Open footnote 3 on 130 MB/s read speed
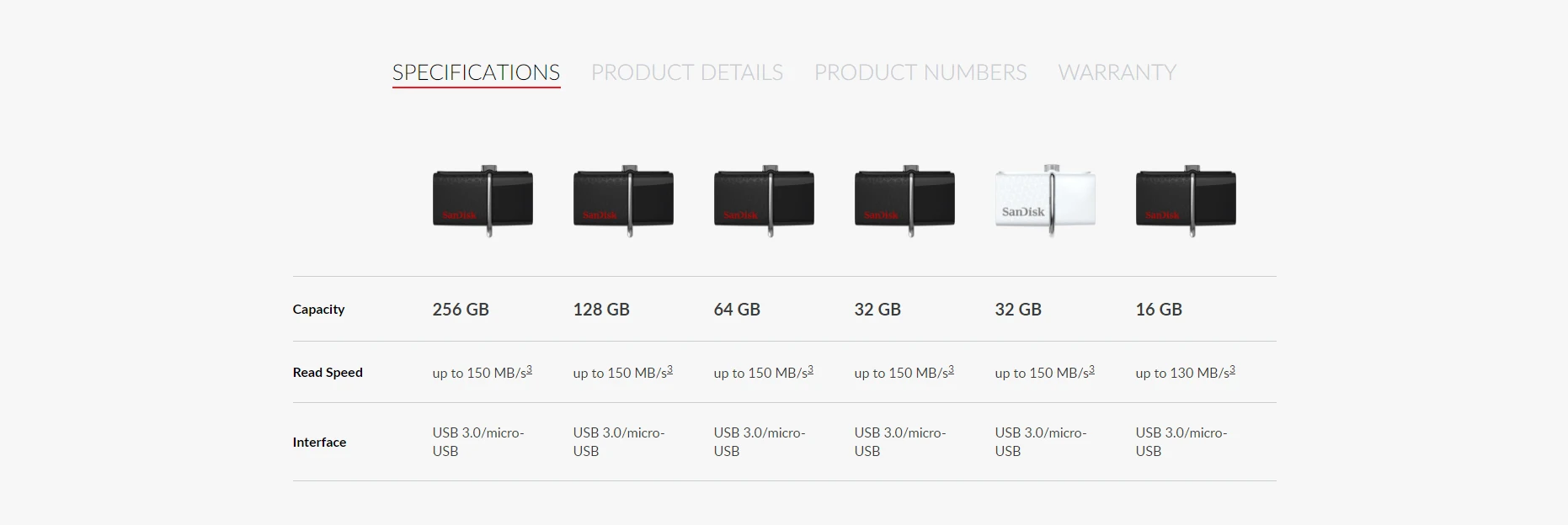 1232,369
